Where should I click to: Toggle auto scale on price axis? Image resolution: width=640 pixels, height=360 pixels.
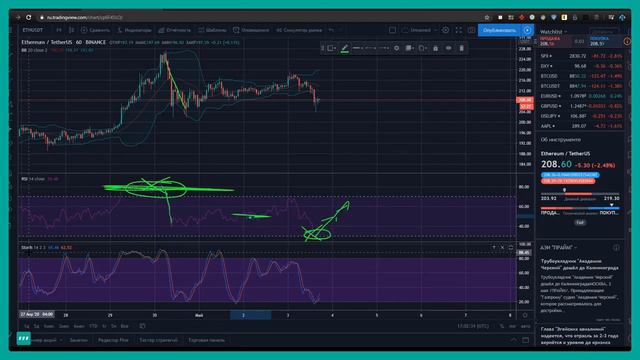526,326
